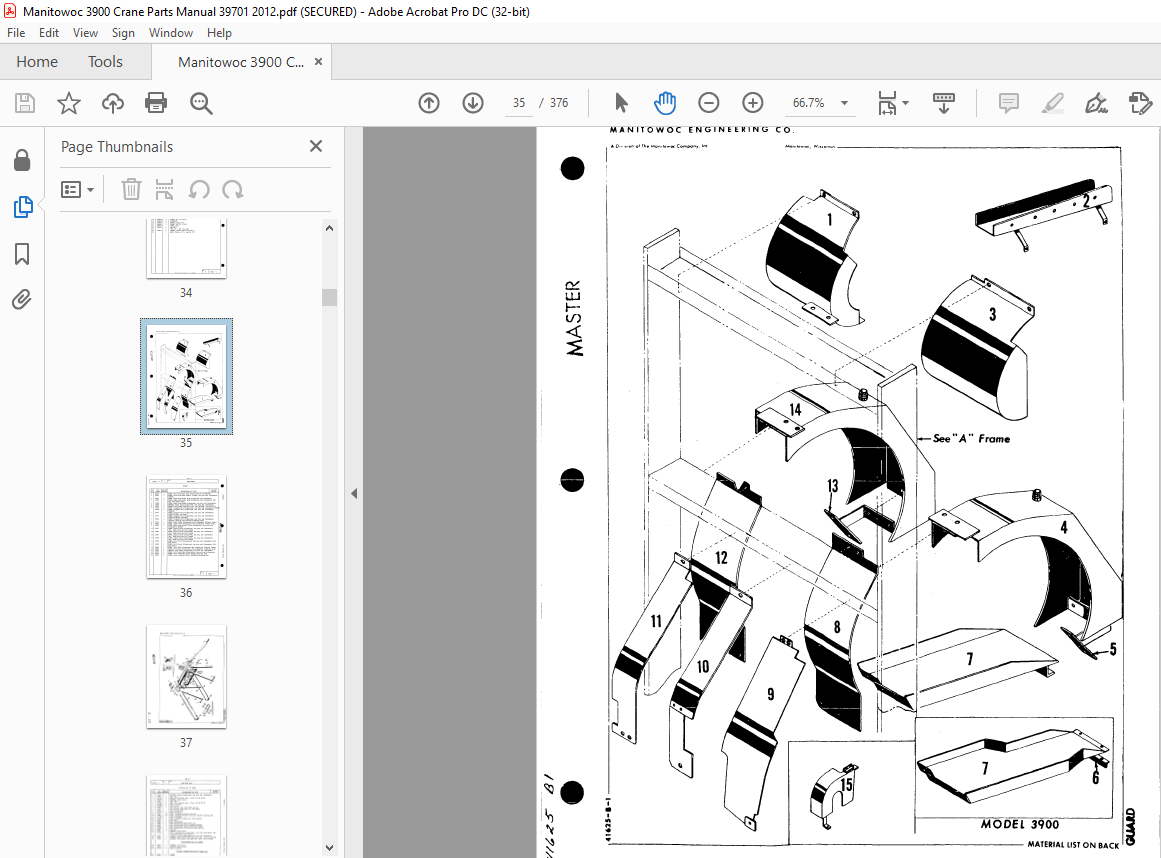This screenshot has width=1161, height=858.
Task: Select the pointer selection tool
Action: point(621,103)
